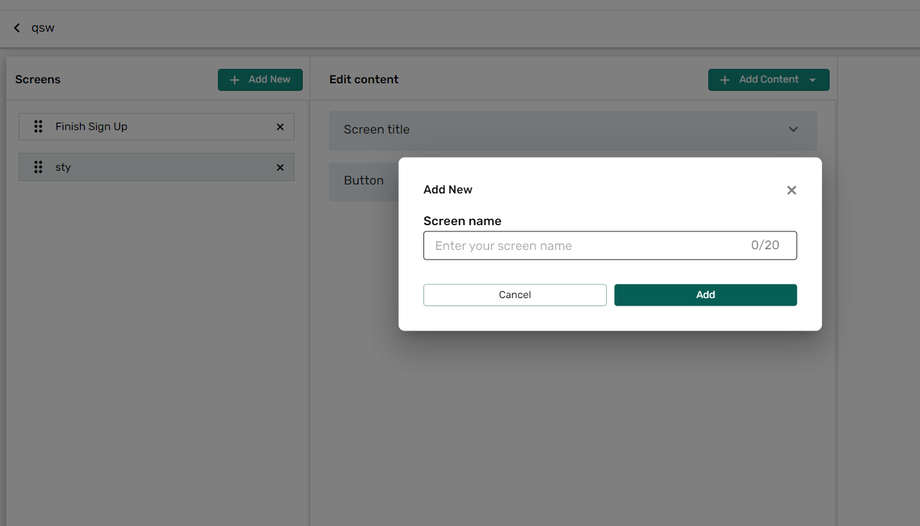Select the Button content section
The height and width of the screenshot is (526, 920).
click(x=363, y=181)
